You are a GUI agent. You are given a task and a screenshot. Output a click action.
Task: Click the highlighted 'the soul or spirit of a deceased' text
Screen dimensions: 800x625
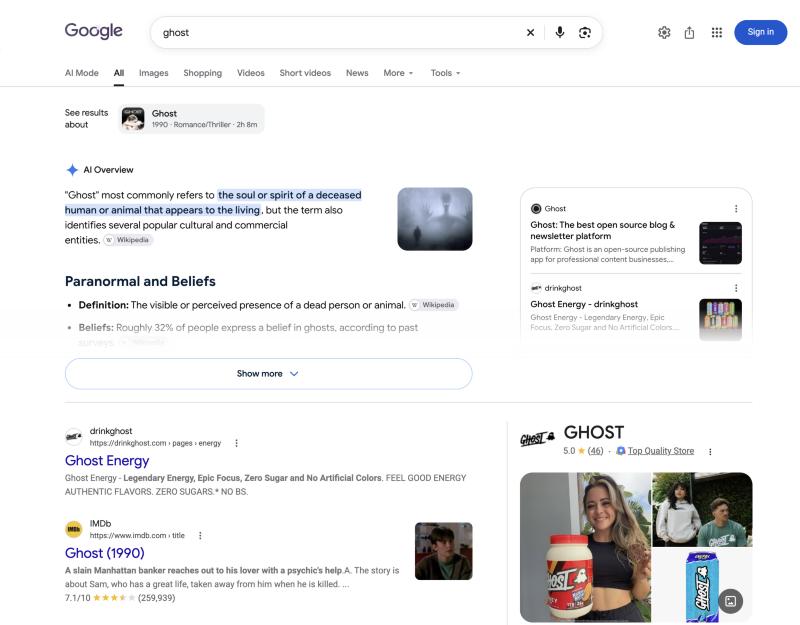click(289, 195)
